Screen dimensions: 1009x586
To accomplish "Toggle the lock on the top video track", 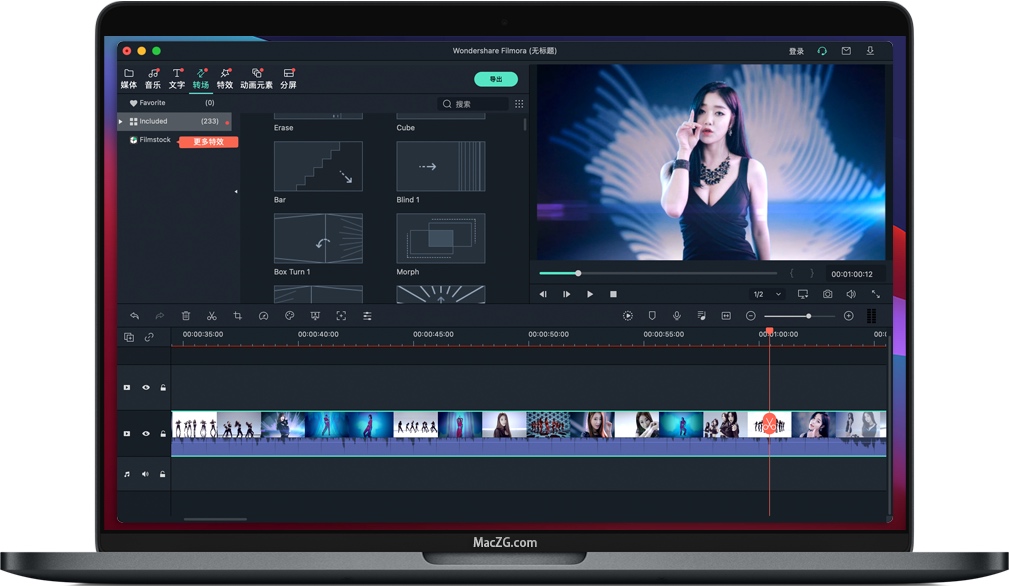I will click(163, 387).
